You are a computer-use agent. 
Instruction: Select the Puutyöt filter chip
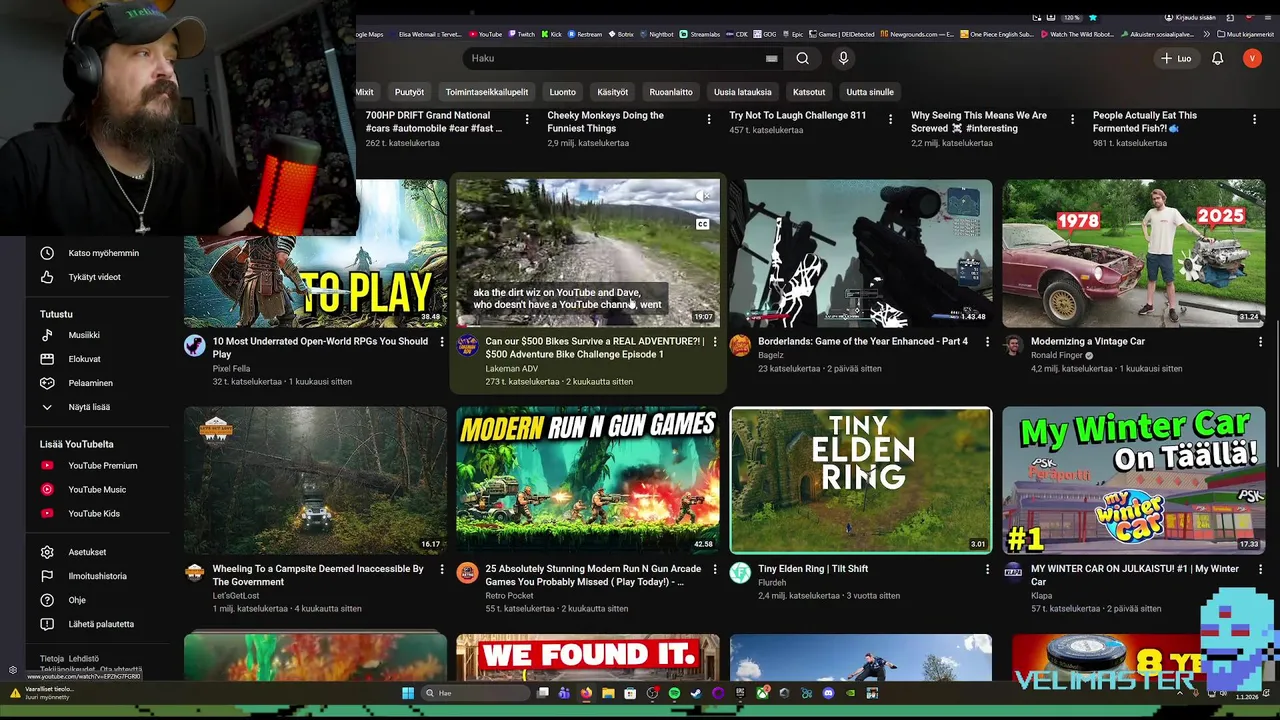409,92
